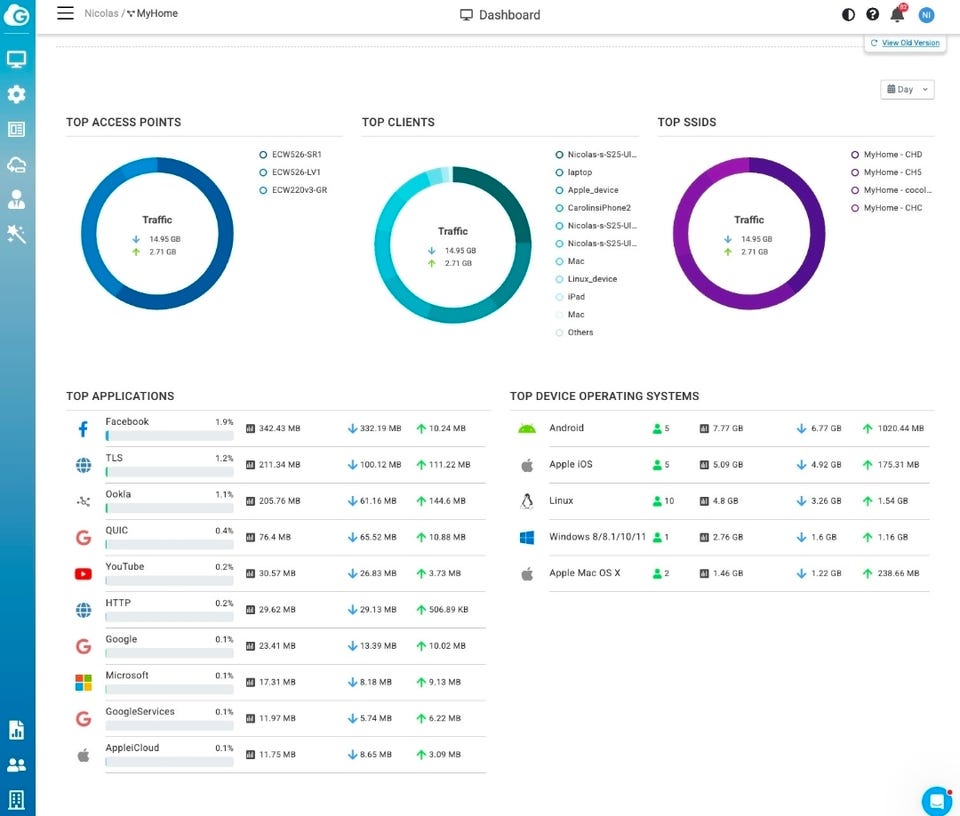Screen dimensions: 960x816
Task: Open the NI user avatar menu
Action: click(926, 15)
